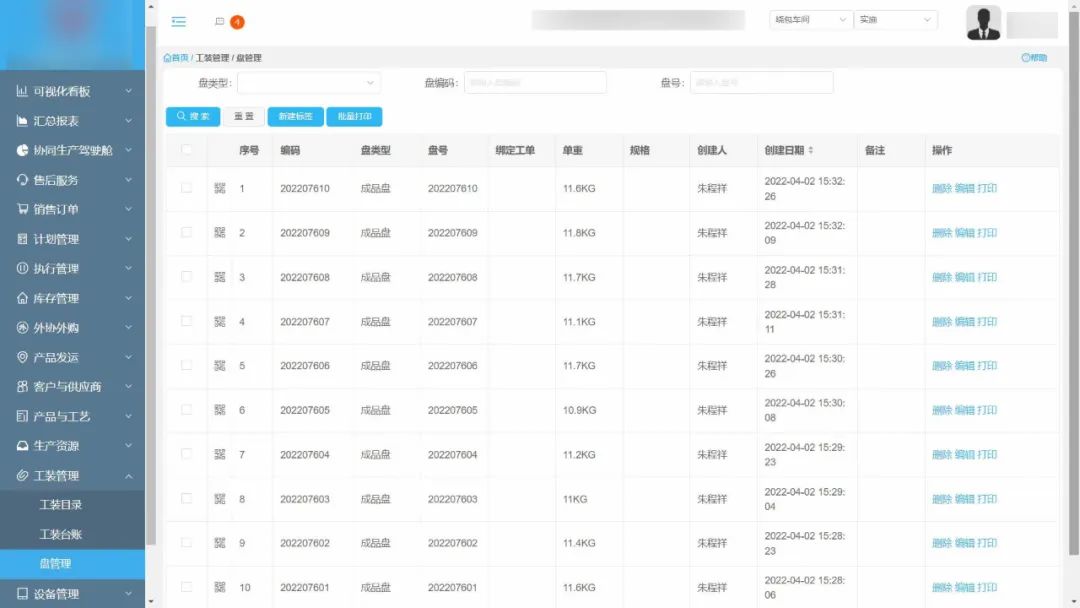This screenshot has width=1080, height=608.
Task: Check the checkbox for 编码 202207610
Action: pyautogui.click(x=184, y=189)
